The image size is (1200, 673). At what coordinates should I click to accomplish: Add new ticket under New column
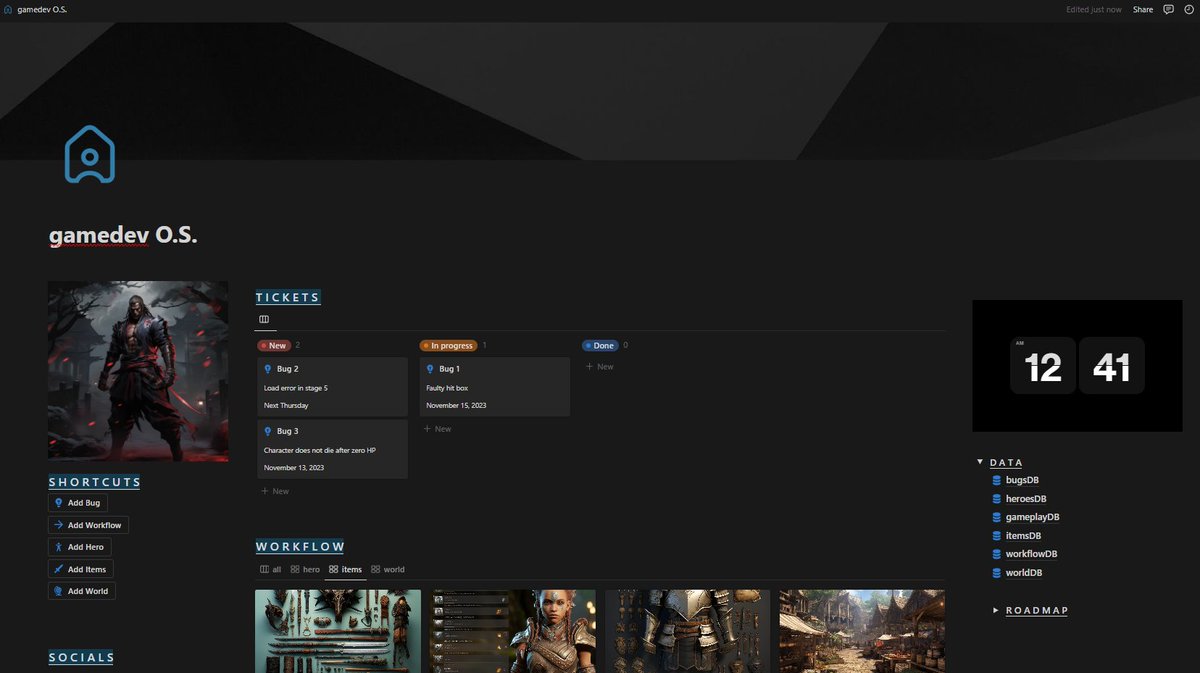[x=275, y=491]
